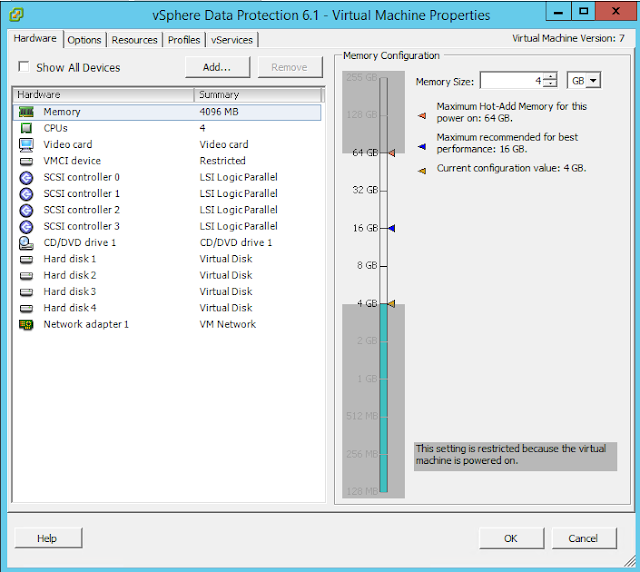Select the SCSI controller 2 label
Image resolution: width=640 pixels, height=572 pixels.
point(82,210)
